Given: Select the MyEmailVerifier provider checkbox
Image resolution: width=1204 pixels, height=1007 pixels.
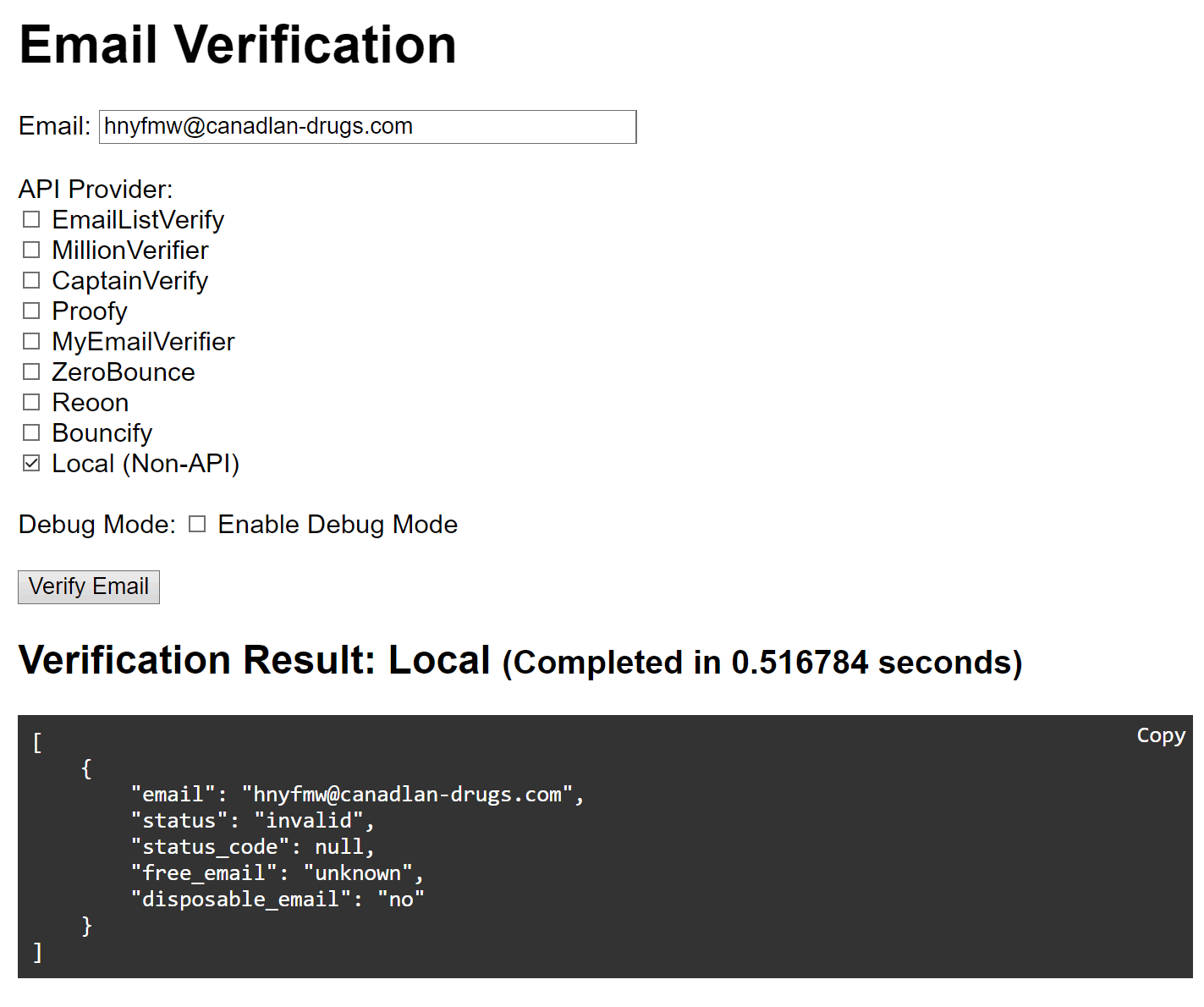Looking at the screenshot, I should tap(31, 342).
